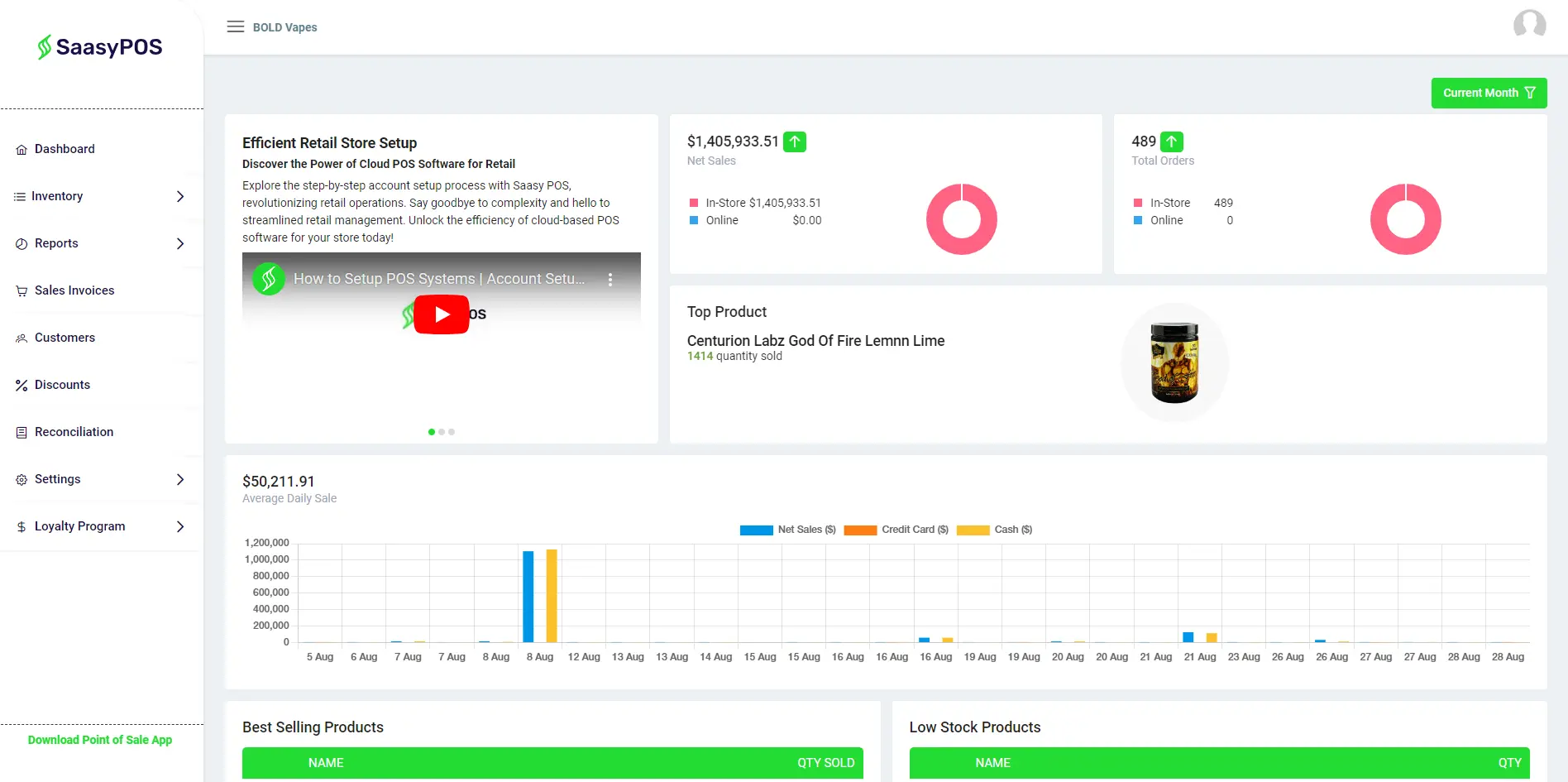The width and height of the screenshot is (1568, 782).
Task: Click the Reports chart icon
Action: pyautogui.click(x=22, y=244)
